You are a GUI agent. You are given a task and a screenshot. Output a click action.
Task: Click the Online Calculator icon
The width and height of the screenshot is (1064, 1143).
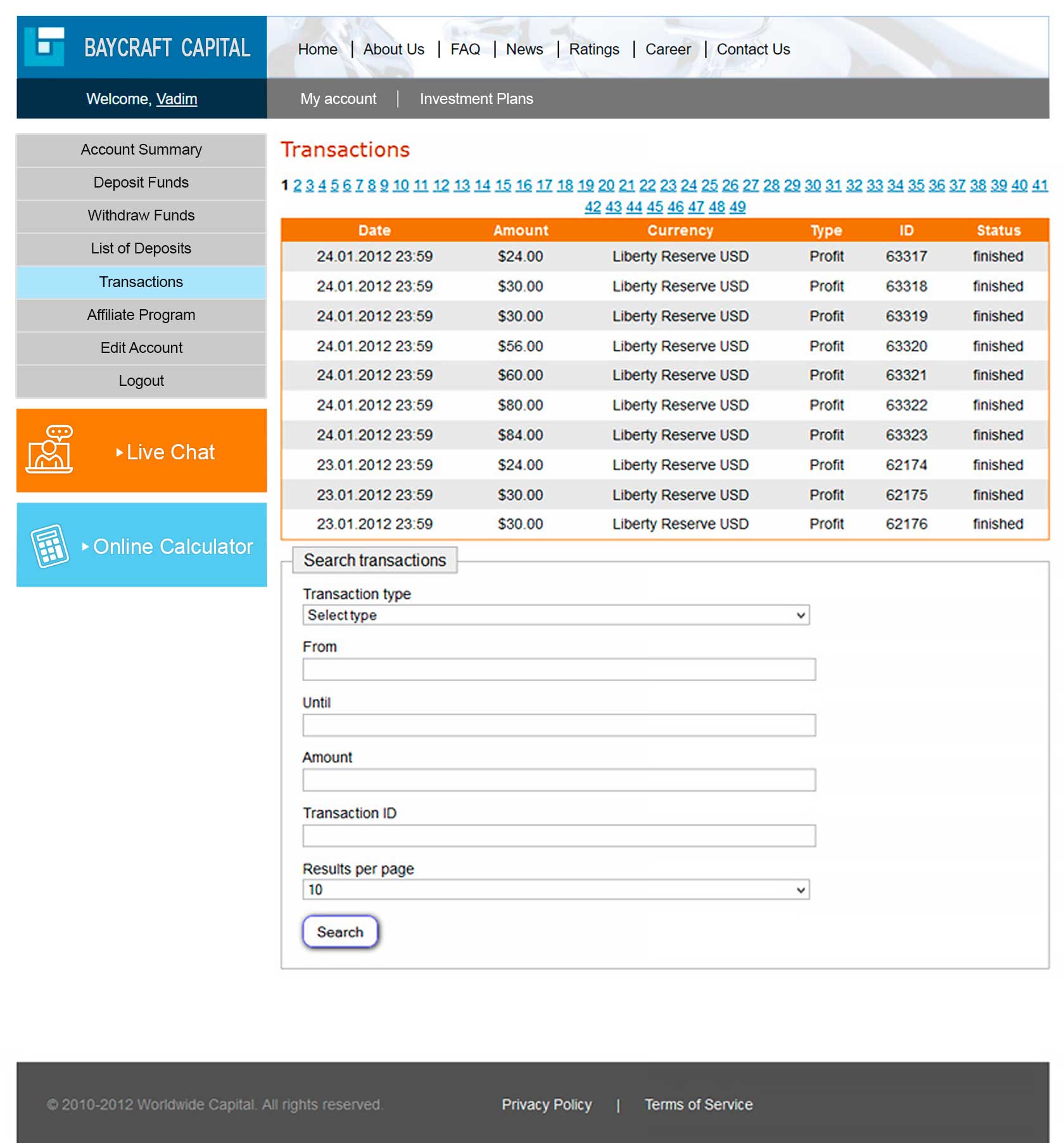coord(50,546)
